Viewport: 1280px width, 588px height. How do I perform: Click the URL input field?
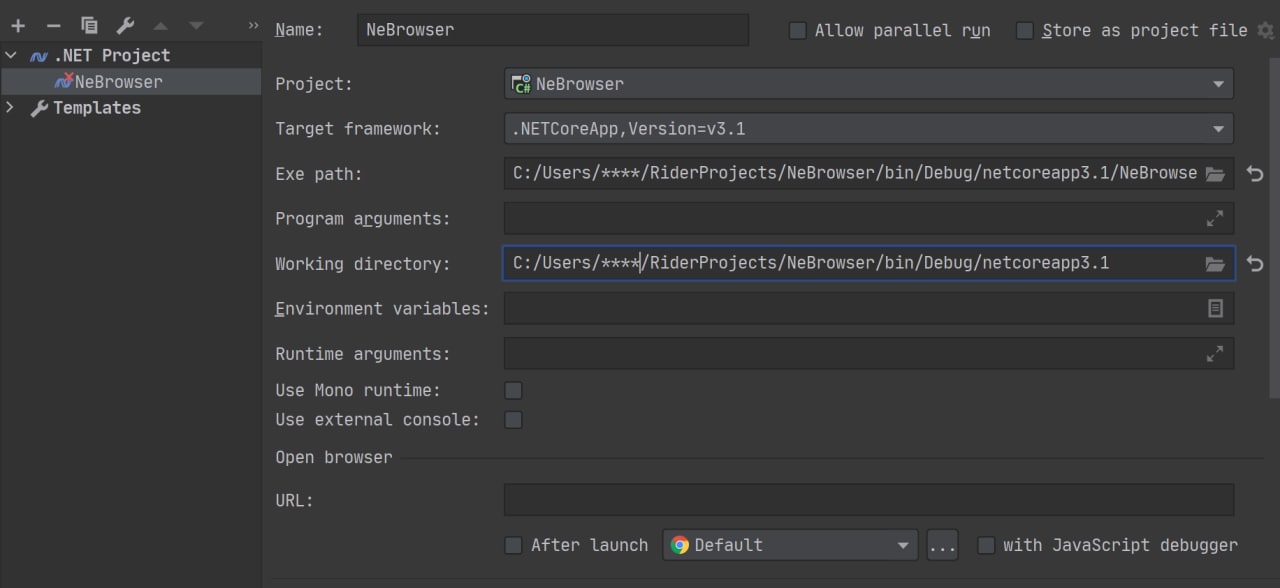[869, 500]
